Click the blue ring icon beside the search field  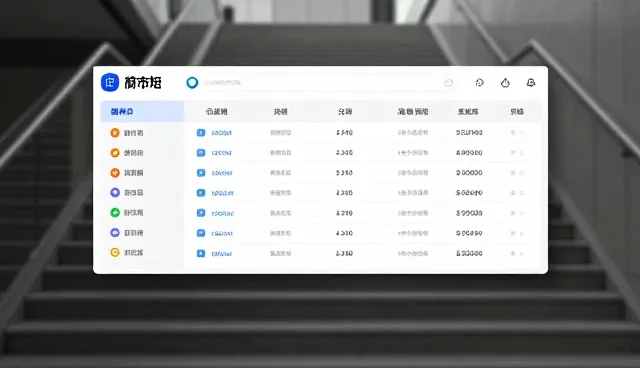pos(192,82)
